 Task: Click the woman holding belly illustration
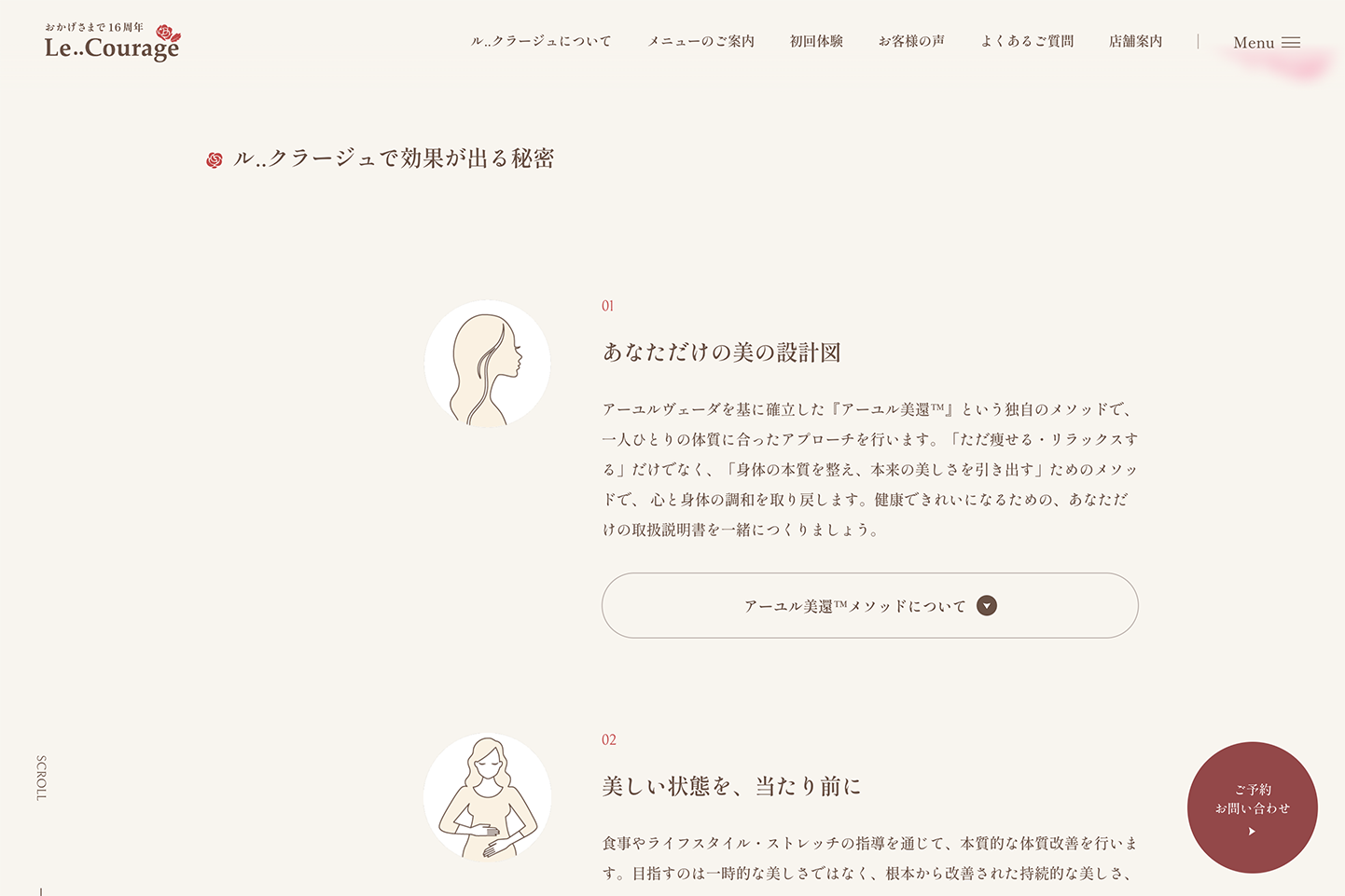tap(487, 797)
